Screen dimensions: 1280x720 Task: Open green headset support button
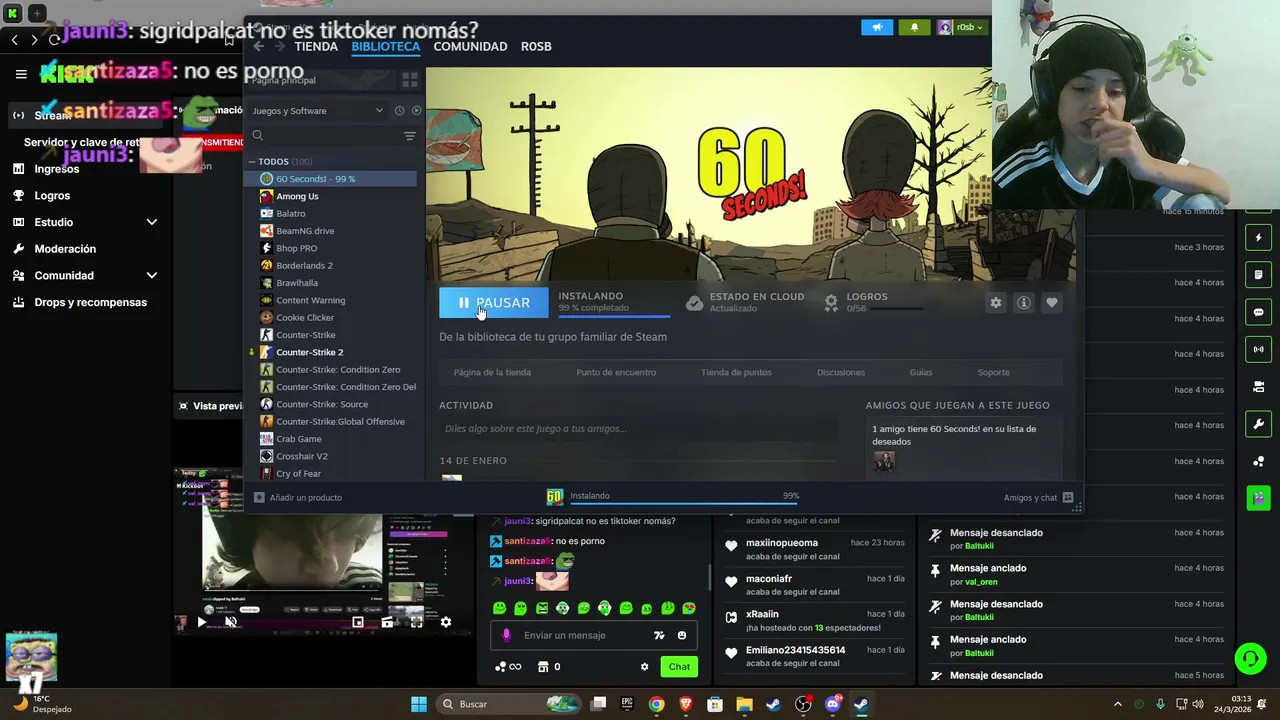point(1250,659)
